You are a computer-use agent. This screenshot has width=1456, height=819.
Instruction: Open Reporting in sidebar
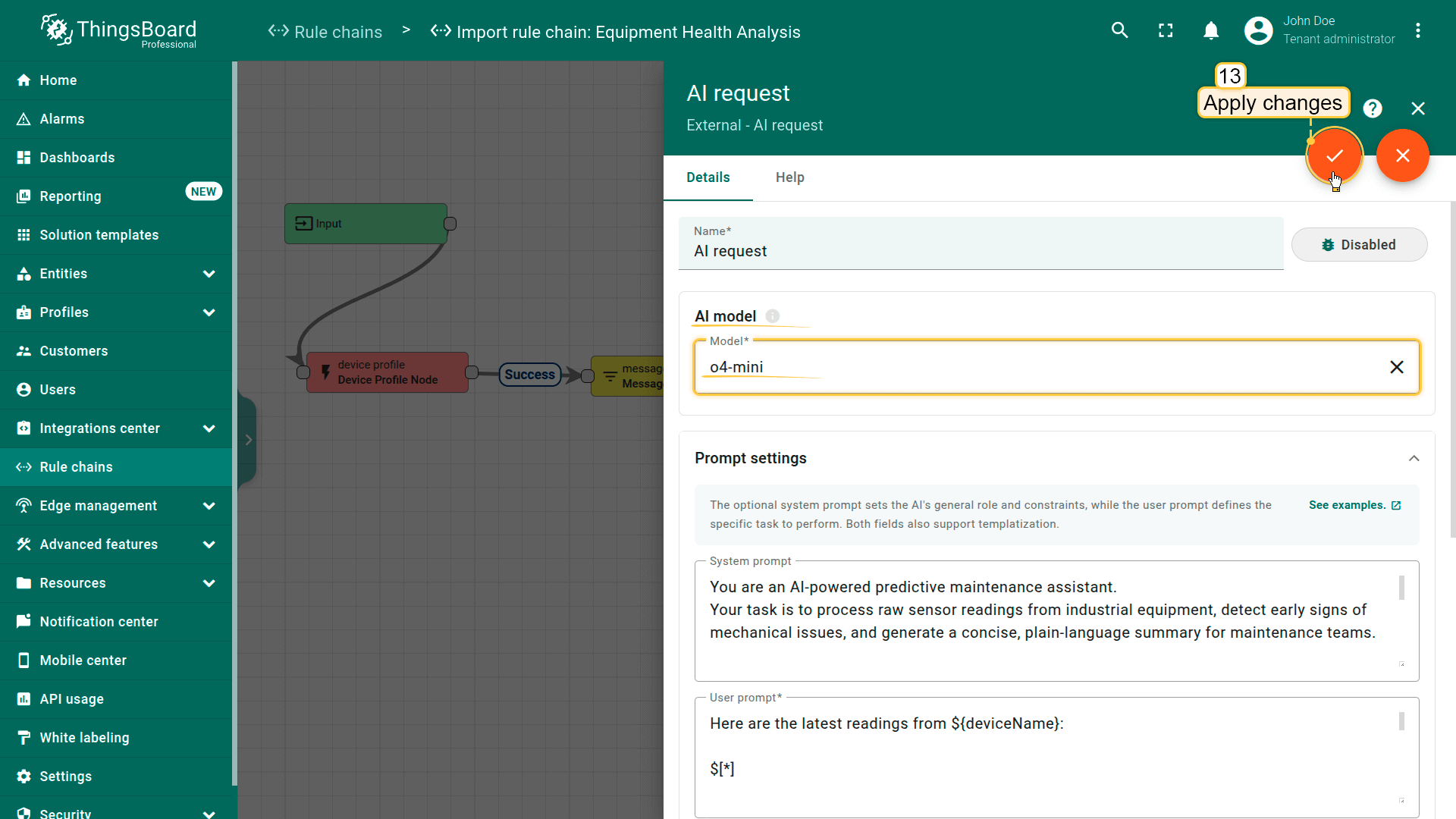[x=115, y=196]
